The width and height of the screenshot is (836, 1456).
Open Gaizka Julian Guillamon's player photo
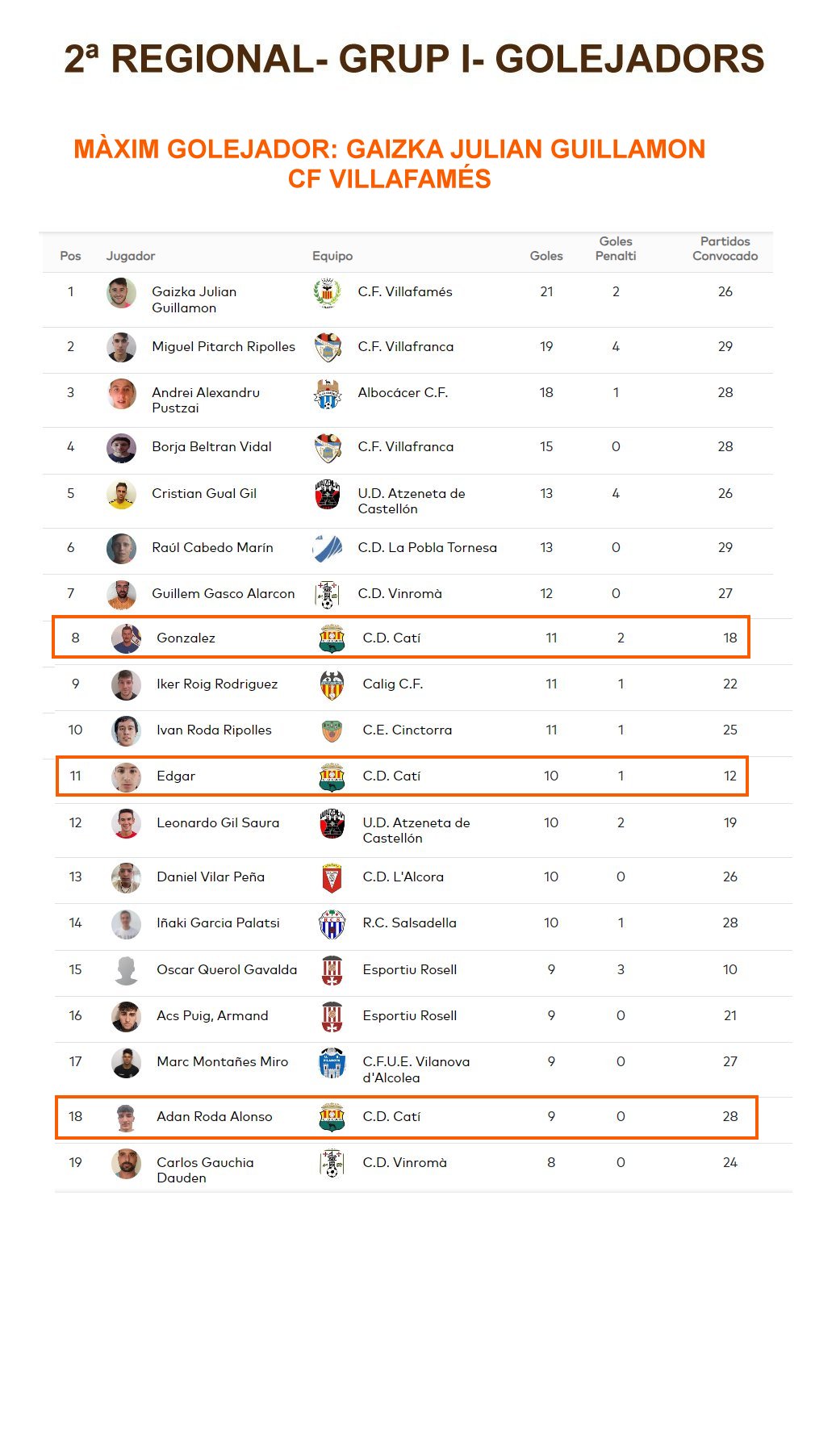[121, 293]
